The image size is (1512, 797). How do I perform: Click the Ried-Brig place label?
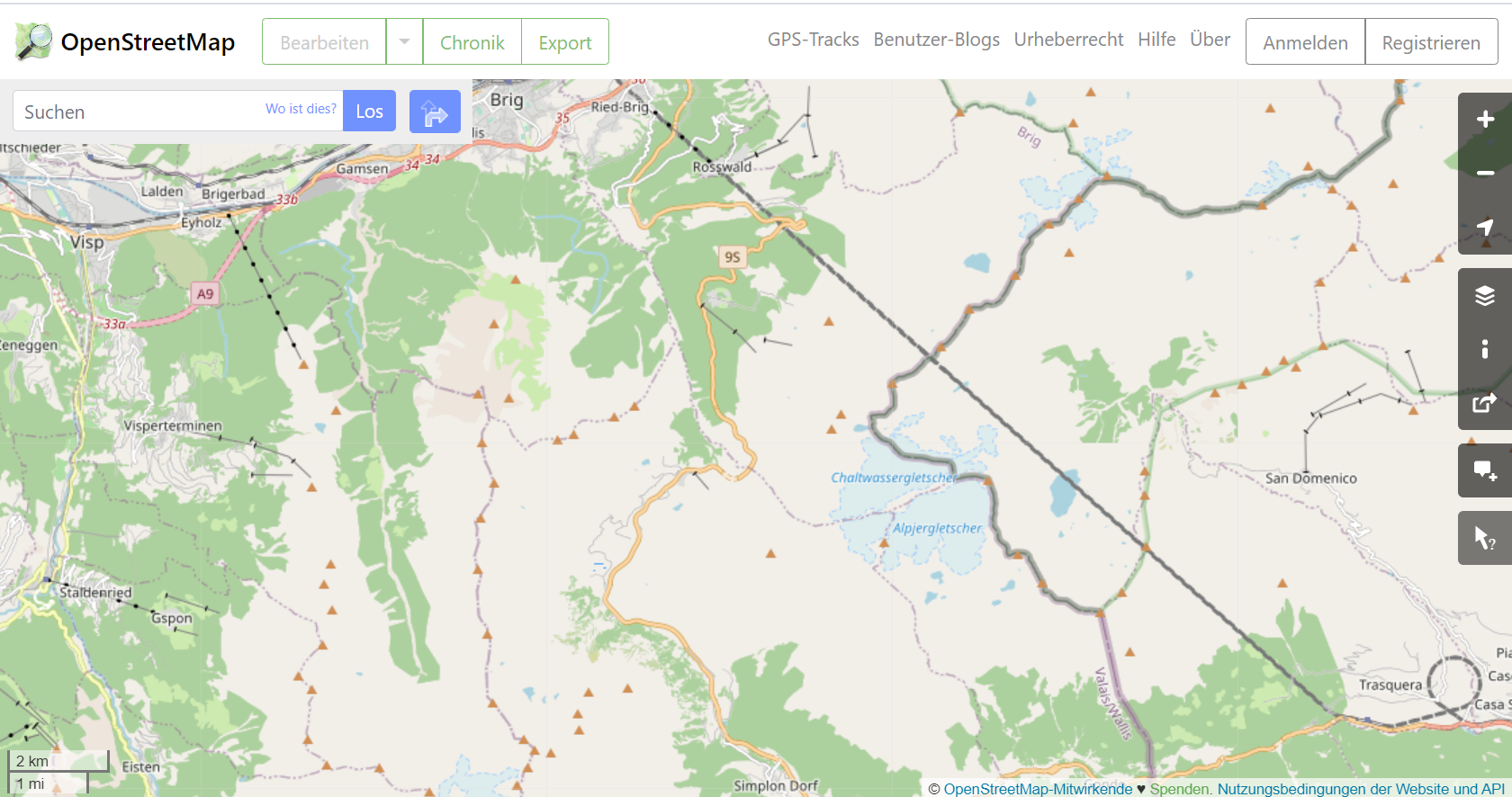click(x=620, y=107)
